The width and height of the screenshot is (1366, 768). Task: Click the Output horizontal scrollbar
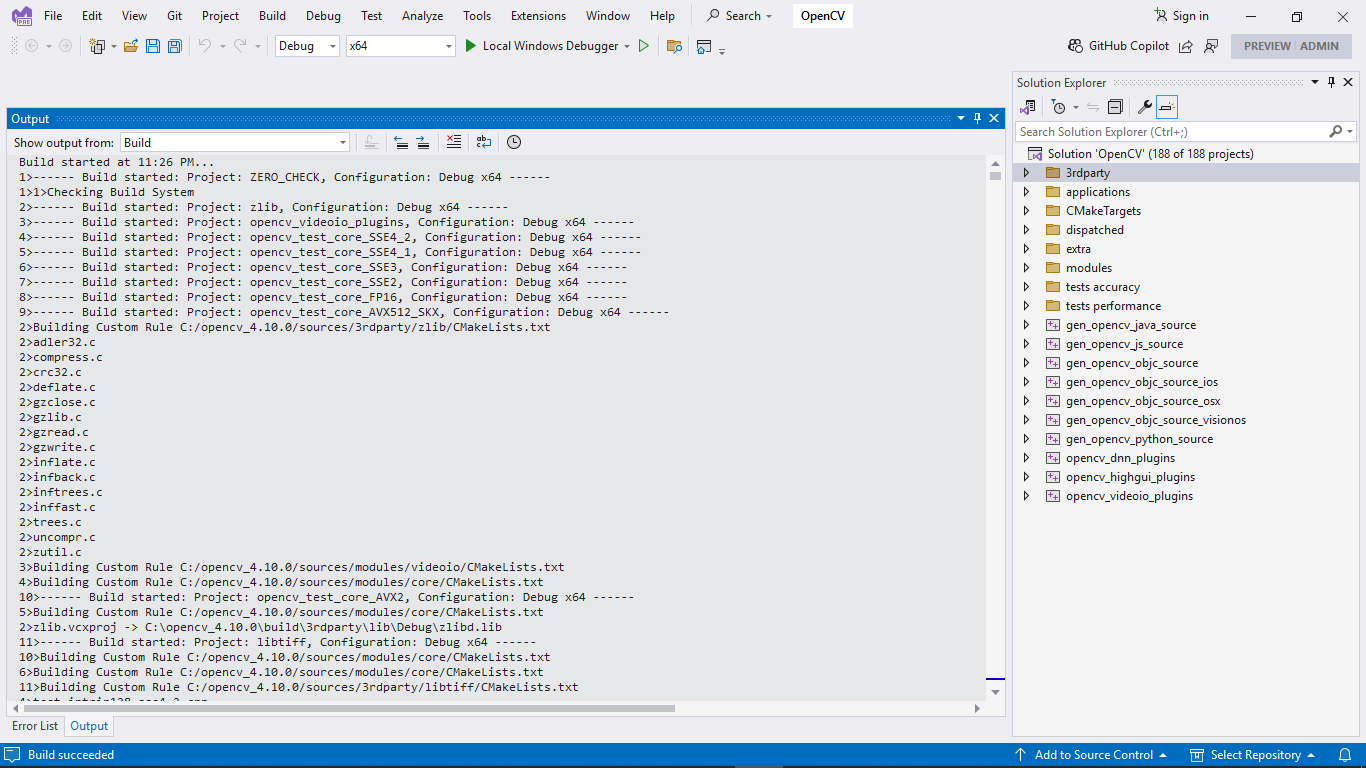tap(347, 709)
